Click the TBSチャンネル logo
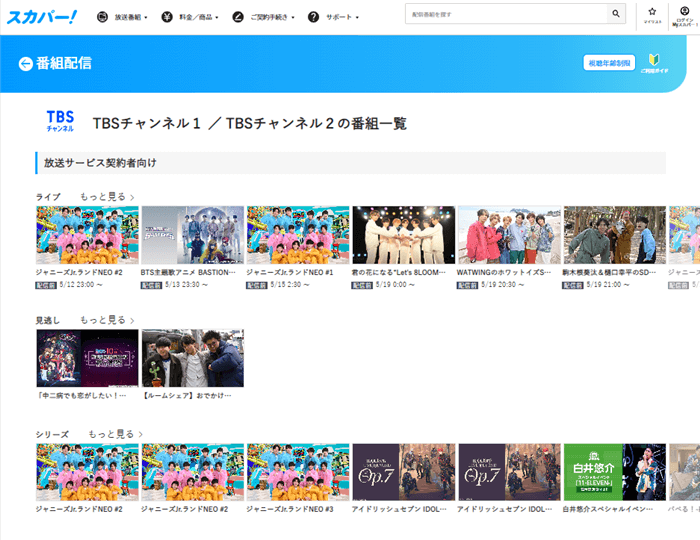Image resolution: width=700 pixels, height=540 pixels. pyautogui.click(x=60, y=121)
